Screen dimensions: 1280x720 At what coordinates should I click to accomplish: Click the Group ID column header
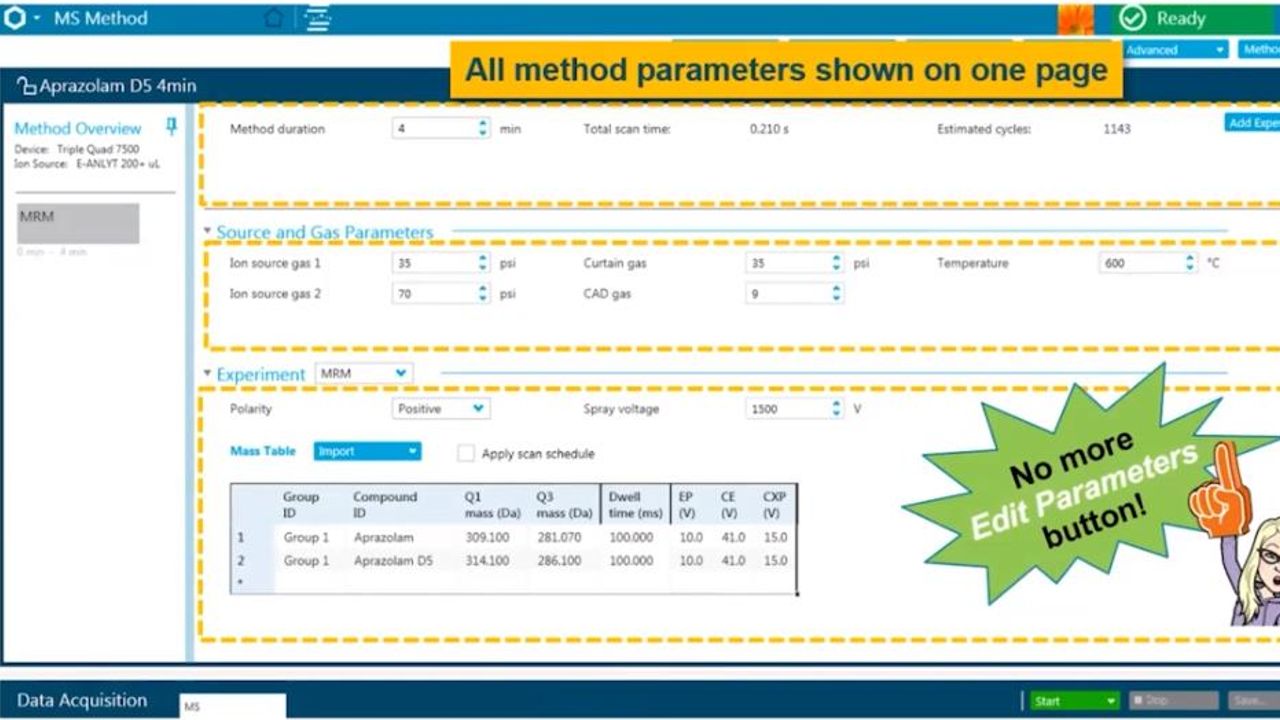tap(301, 505)
